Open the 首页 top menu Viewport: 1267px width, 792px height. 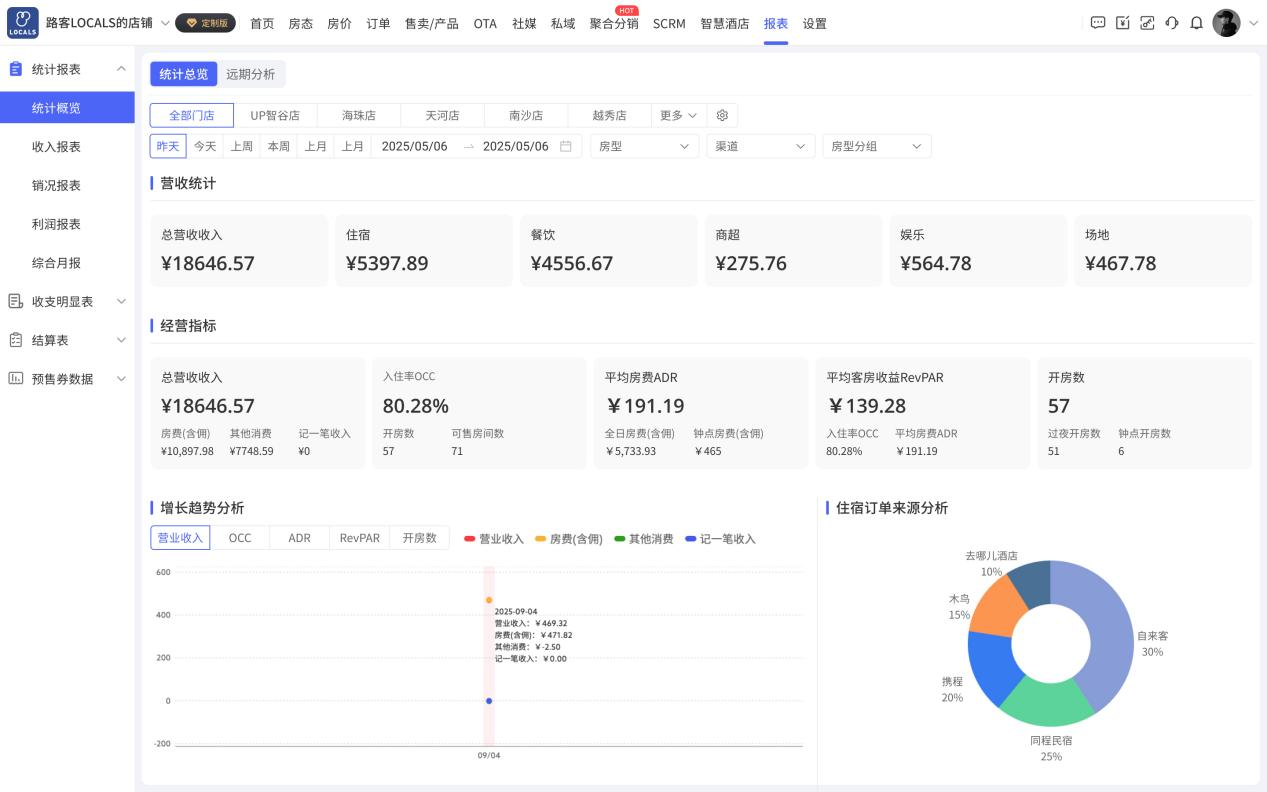click(262, 23)
